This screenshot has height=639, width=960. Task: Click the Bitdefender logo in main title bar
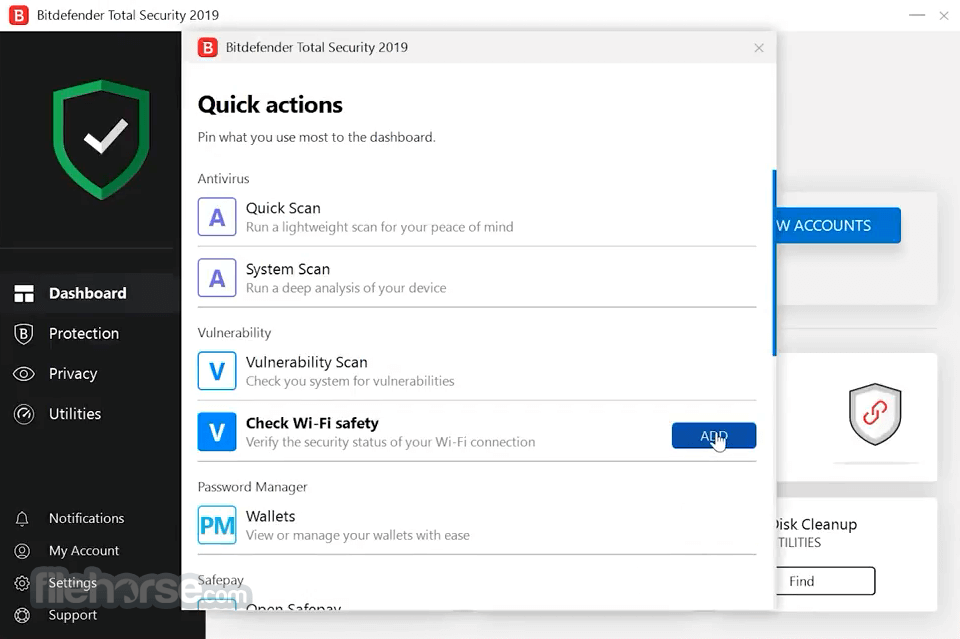point(18,15)
